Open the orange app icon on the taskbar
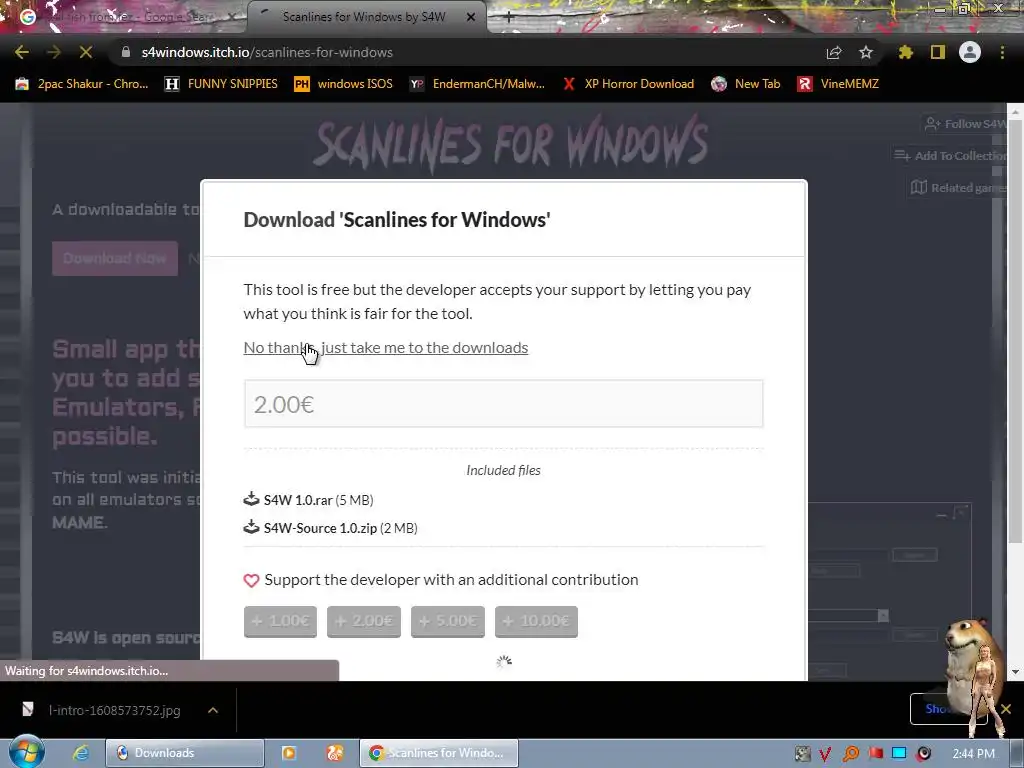The height and width of the screenshot is (768, 1024). [334, 753]
